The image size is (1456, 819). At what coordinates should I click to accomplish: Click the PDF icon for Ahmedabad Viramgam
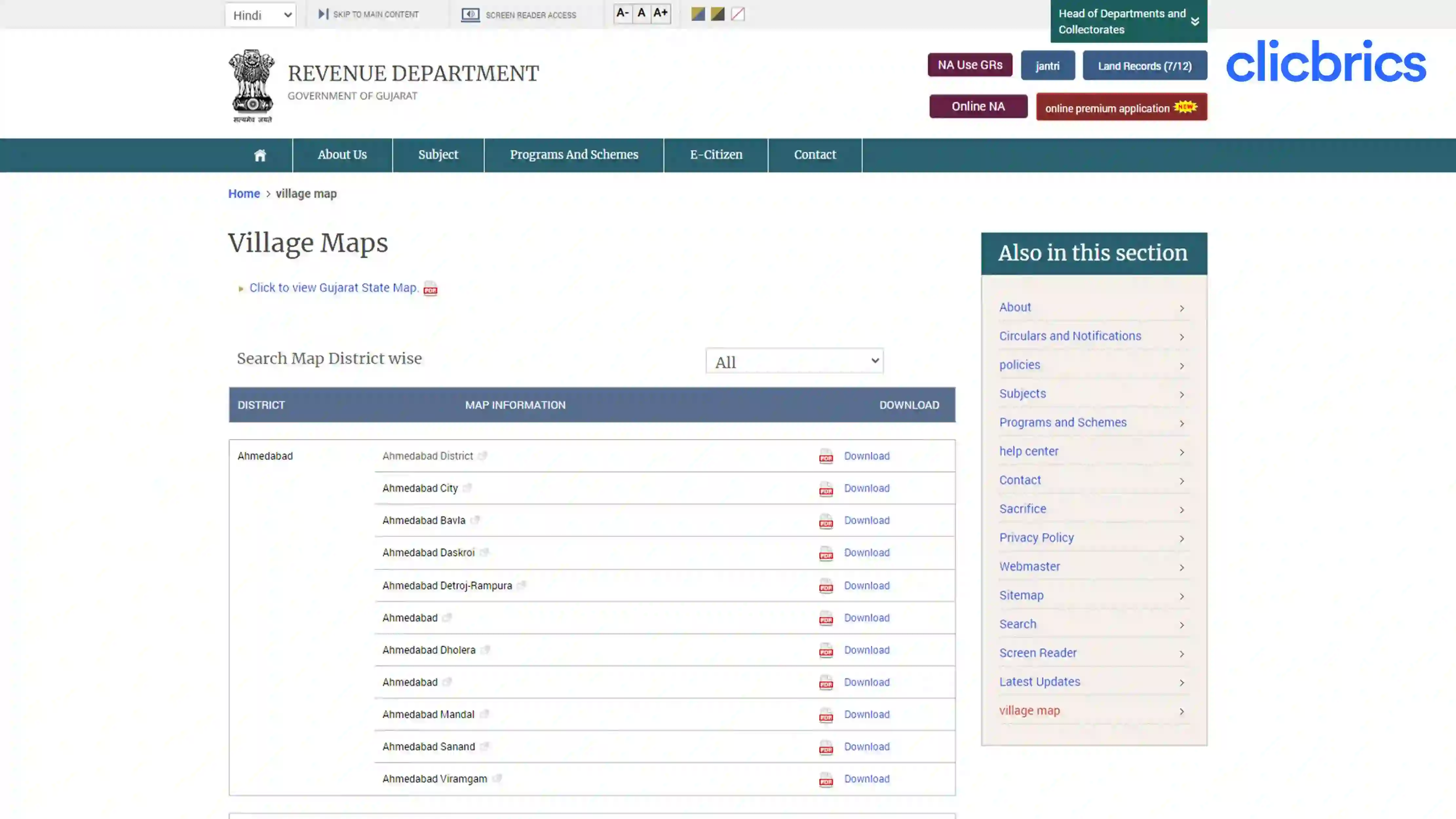click(x=826, y=779)
